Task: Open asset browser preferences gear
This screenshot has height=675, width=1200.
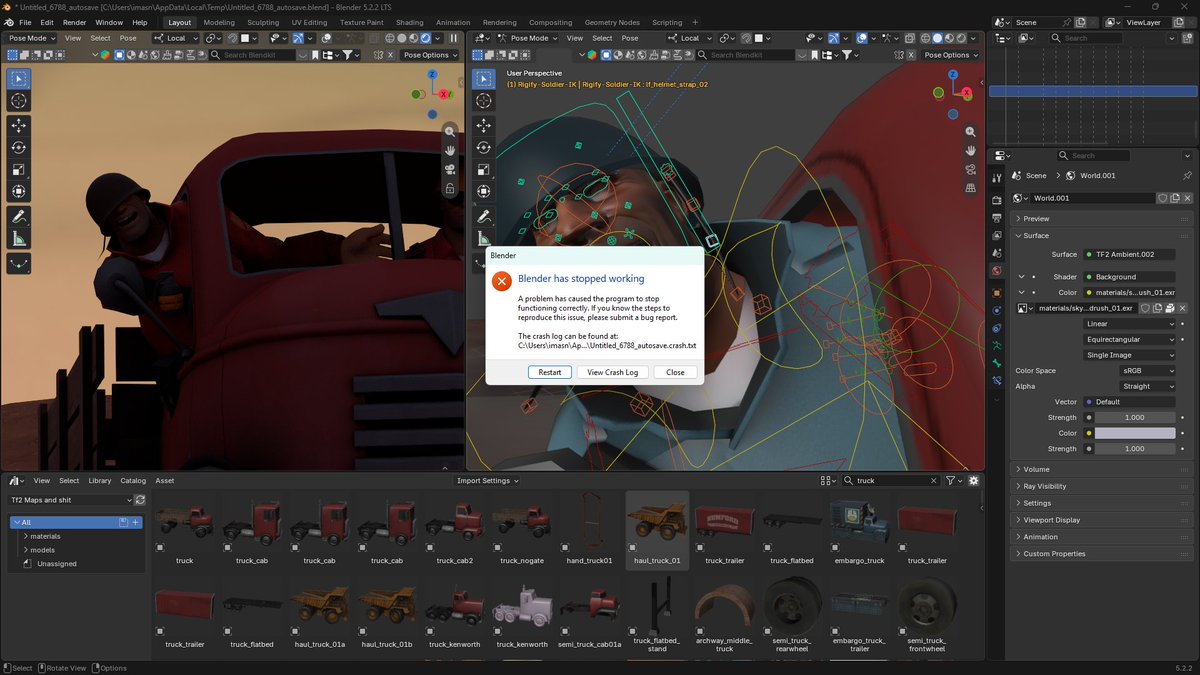Action: (x=973, y=481)
